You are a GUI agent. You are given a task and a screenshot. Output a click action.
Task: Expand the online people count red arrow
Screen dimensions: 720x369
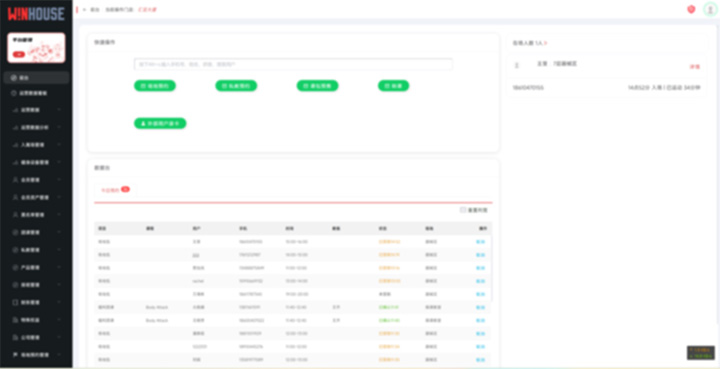click(x=546, y=43)
